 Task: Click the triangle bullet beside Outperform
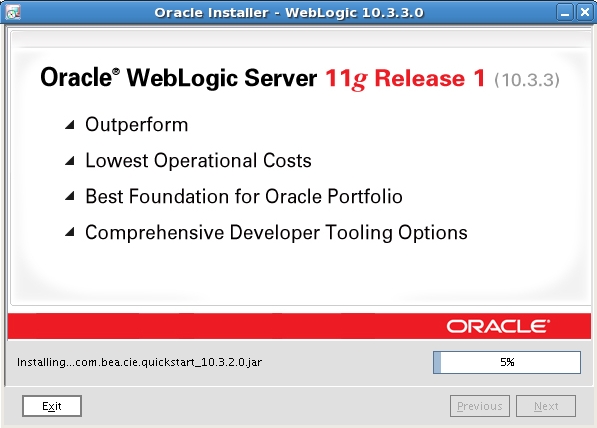pyautogui.click(x=70, y=125)
